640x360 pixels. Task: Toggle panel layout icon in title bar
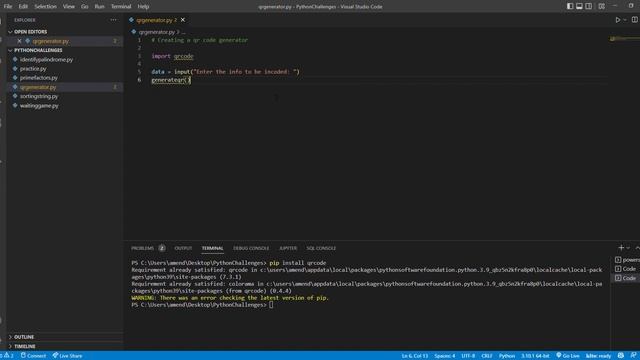point(579,6)
